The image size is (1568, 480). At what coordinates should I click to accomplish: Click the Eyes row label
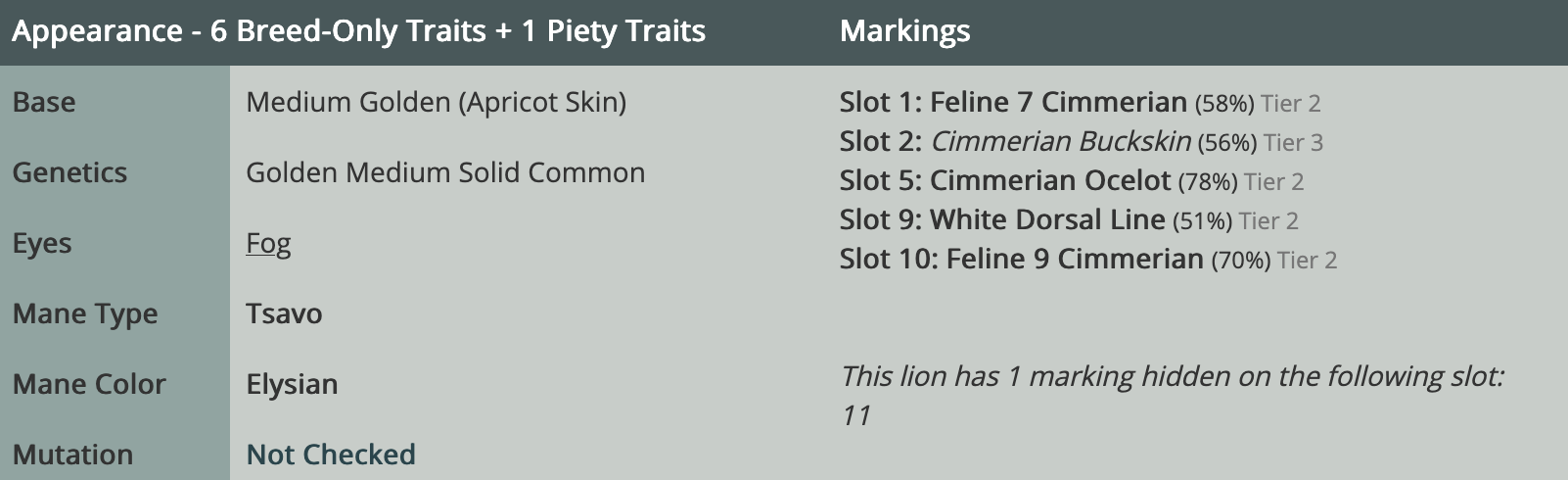[42, 243]
